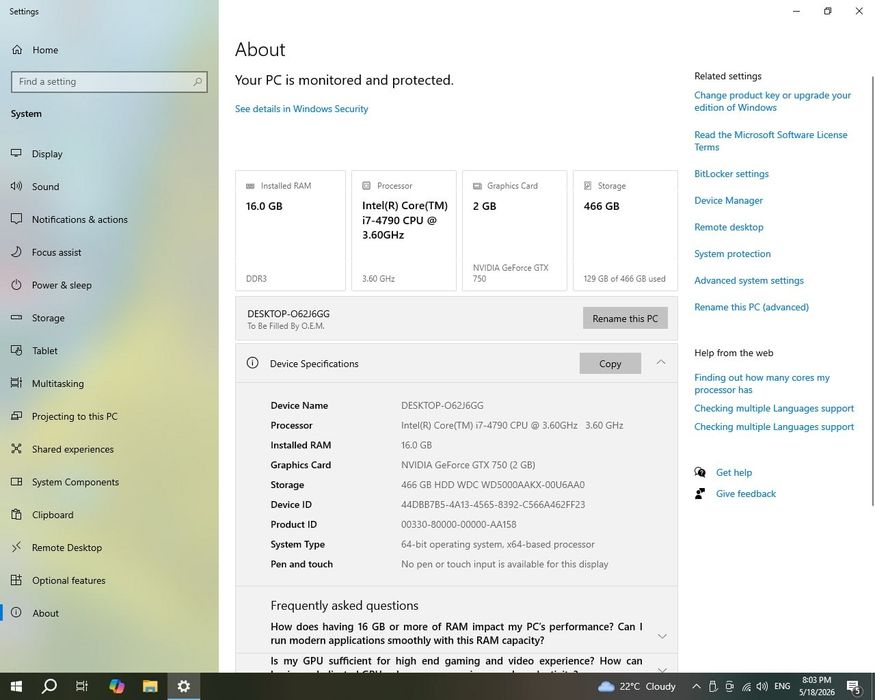
Task: Click the Optional features icon
Action: tap(16, 580)
